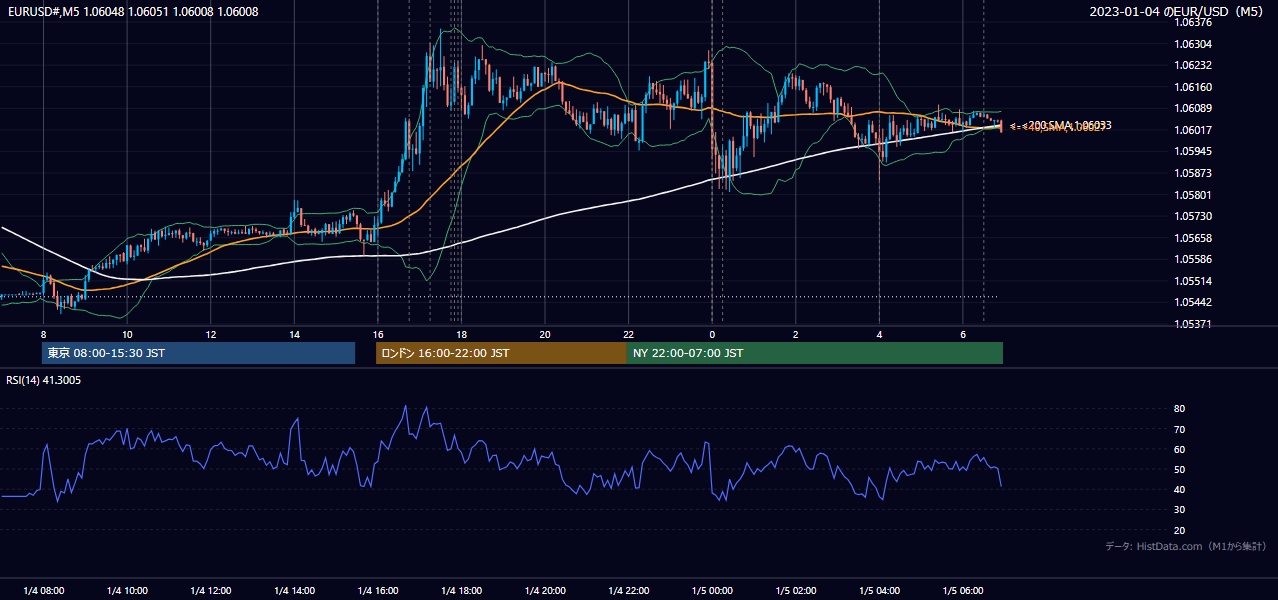Click price axis label 1.06089

[1192, 108]
